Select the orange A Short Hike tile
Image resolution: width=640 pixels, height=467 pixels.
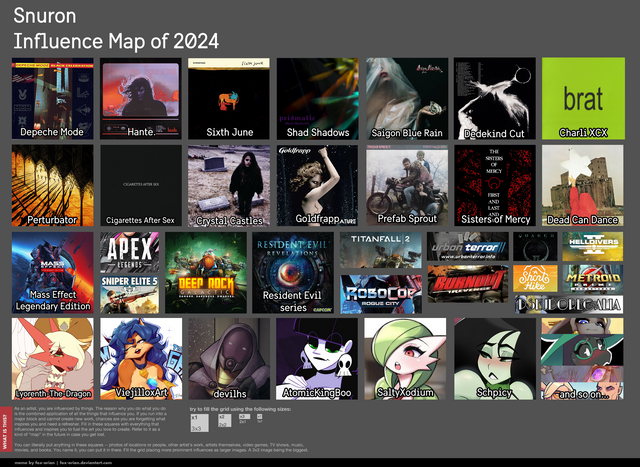click(x=535, y=278)
